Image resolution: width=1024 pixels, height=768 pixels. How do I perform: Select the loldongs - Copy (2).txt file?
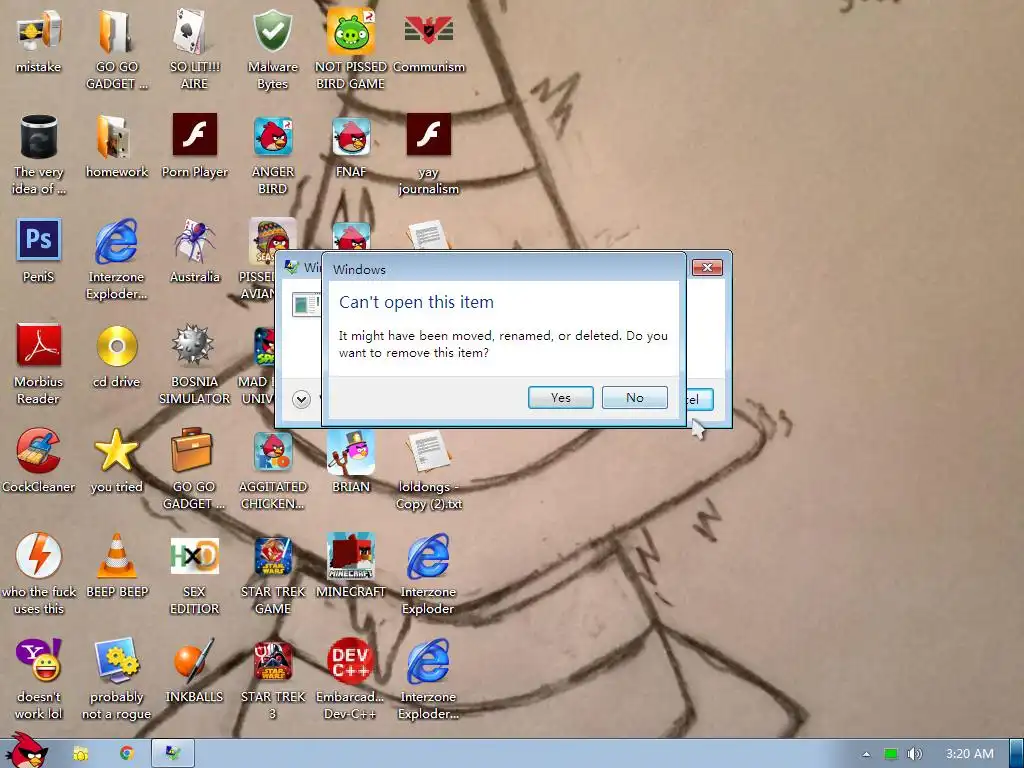click(x=429, y=470)
